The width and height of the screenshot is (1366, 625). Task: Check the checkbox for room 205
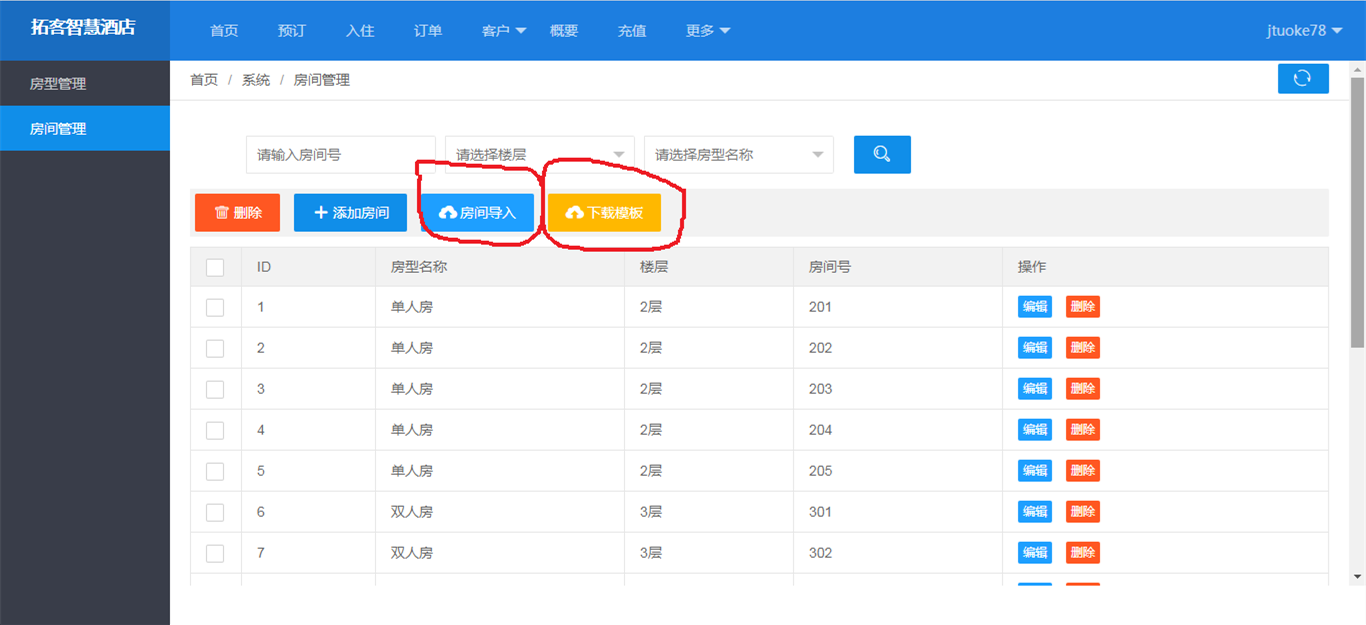pyautogui.click(x=215, y=471)
